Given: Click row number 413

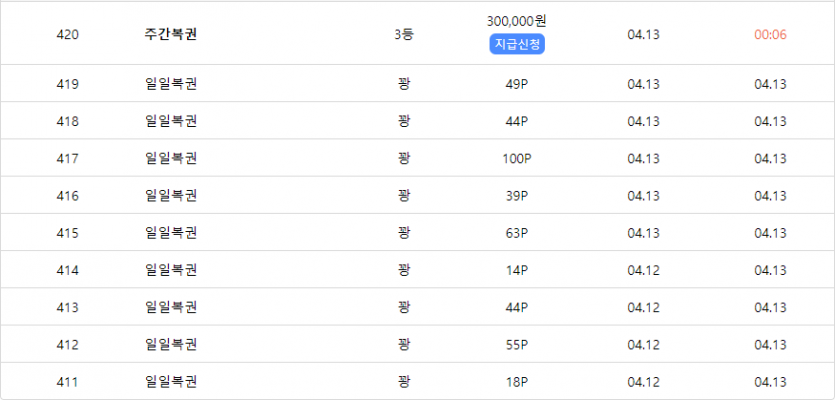Looking at the screenshot, I should click(x=68, y=308).
